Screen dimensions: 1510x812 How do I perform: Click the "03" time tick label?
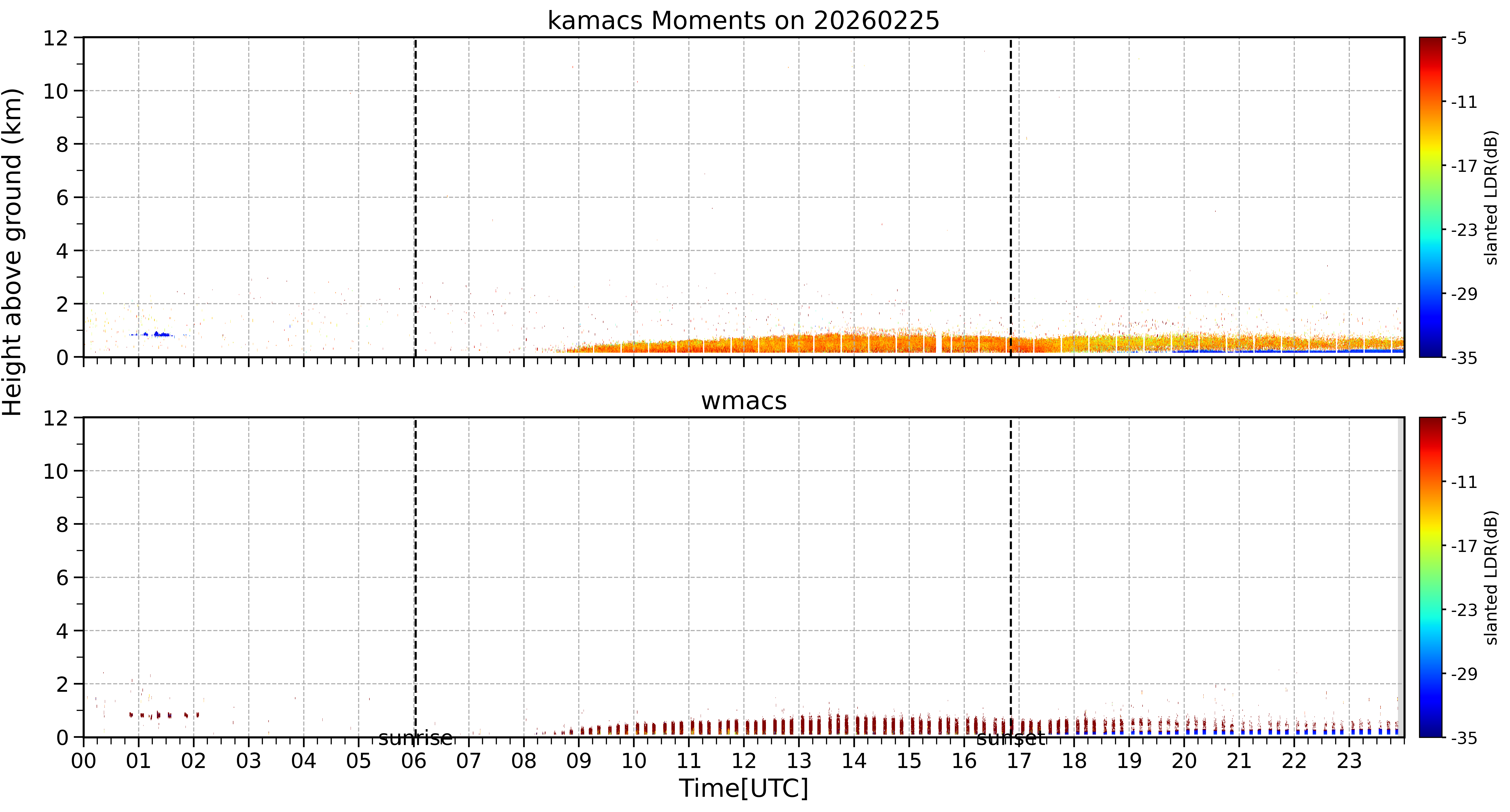[x=249, y=761]
